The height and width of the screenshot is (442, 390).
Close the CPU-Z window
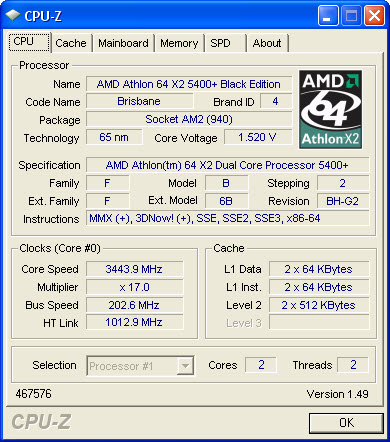[374, 15]
